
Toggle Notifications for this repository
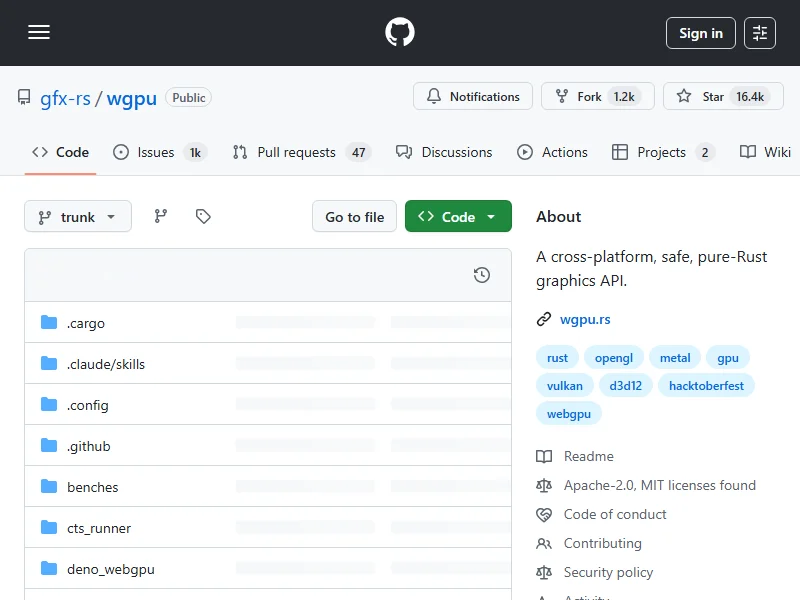click(473, 97)
